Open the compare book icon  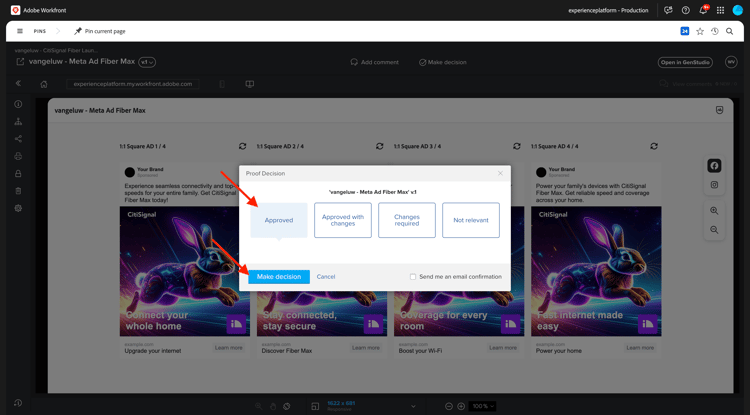click(x=249, y=84)
